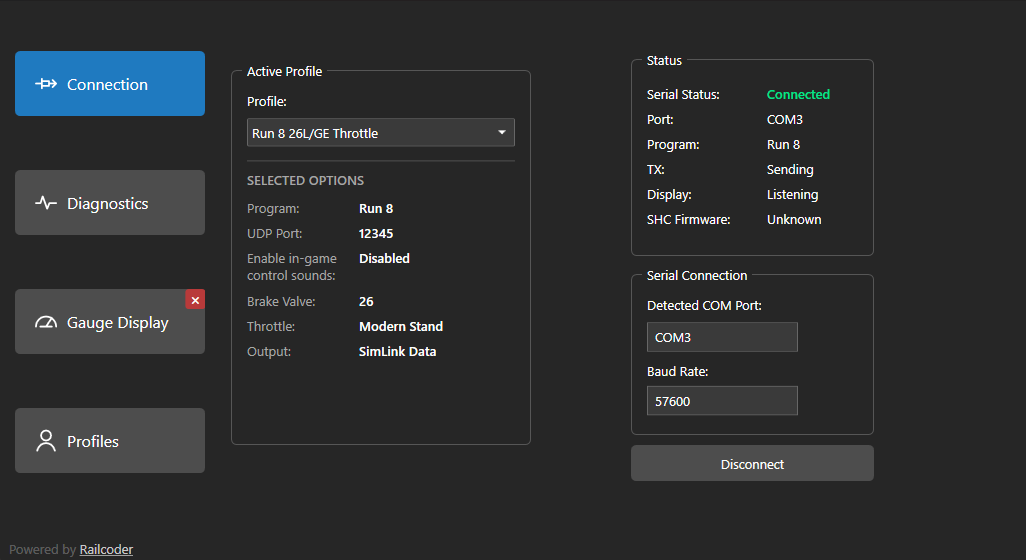
Task: Close the Gauge Display with red X
Action: tap(195, 300)
